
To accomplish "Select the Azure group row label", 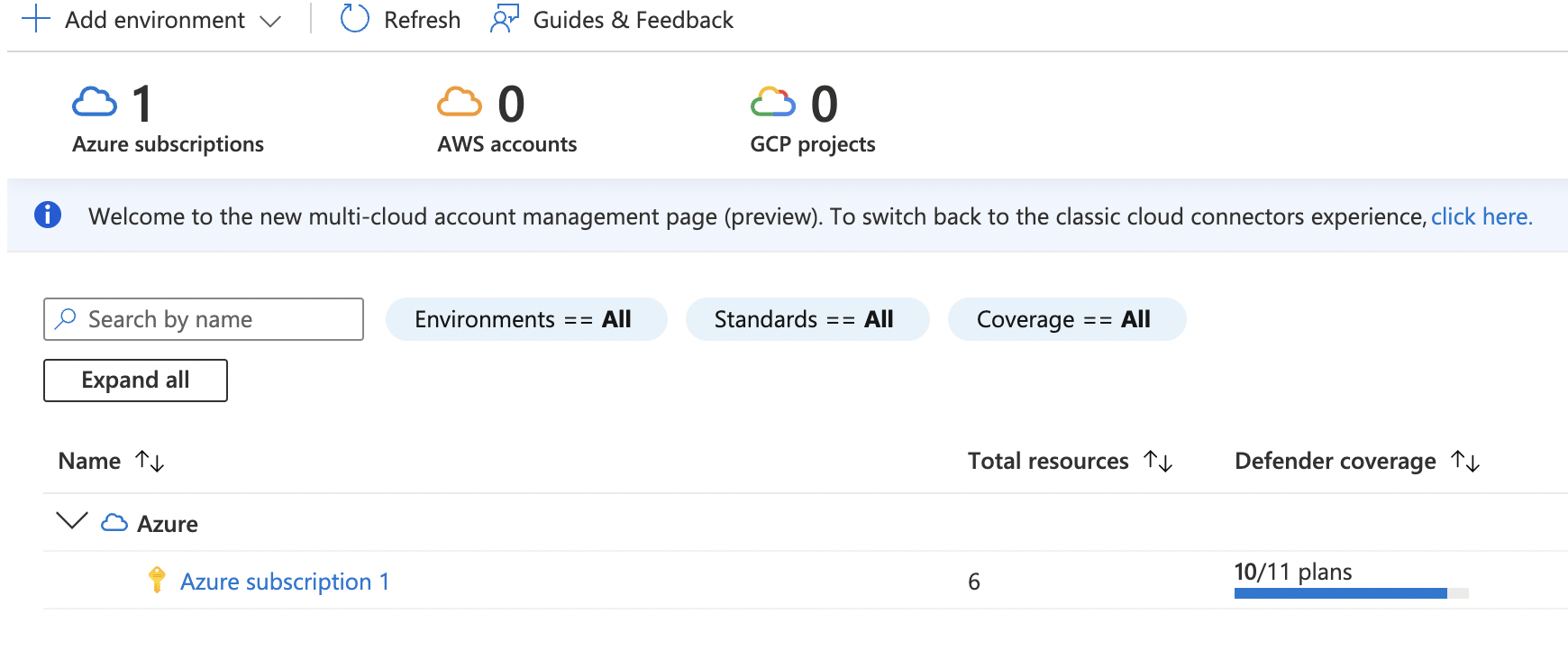I will [x=168, y=524].
